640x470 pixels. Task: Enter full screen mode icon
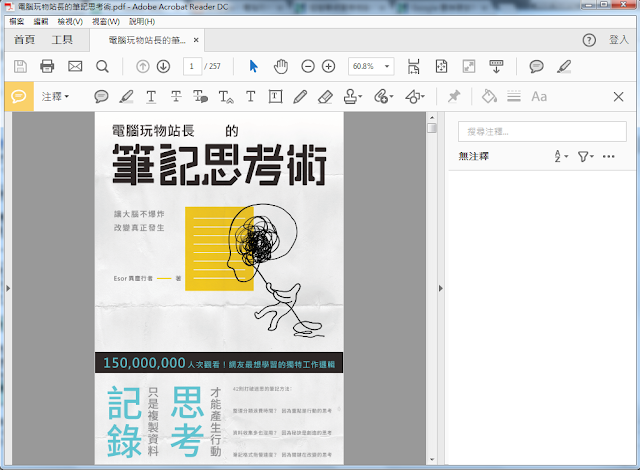[469, 66]
